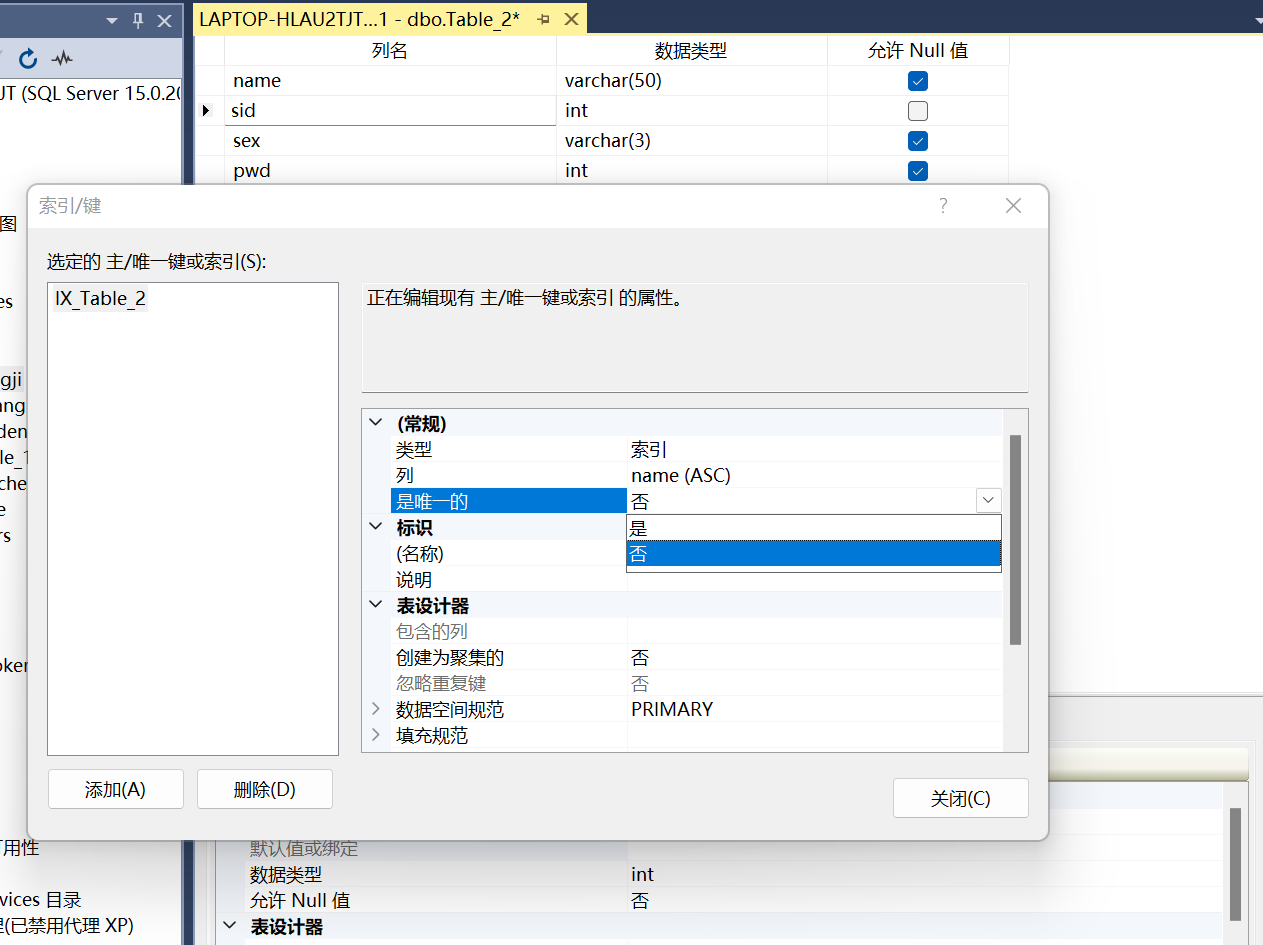
Task: Select the name column name cell
Action: (x=390, y=81)
